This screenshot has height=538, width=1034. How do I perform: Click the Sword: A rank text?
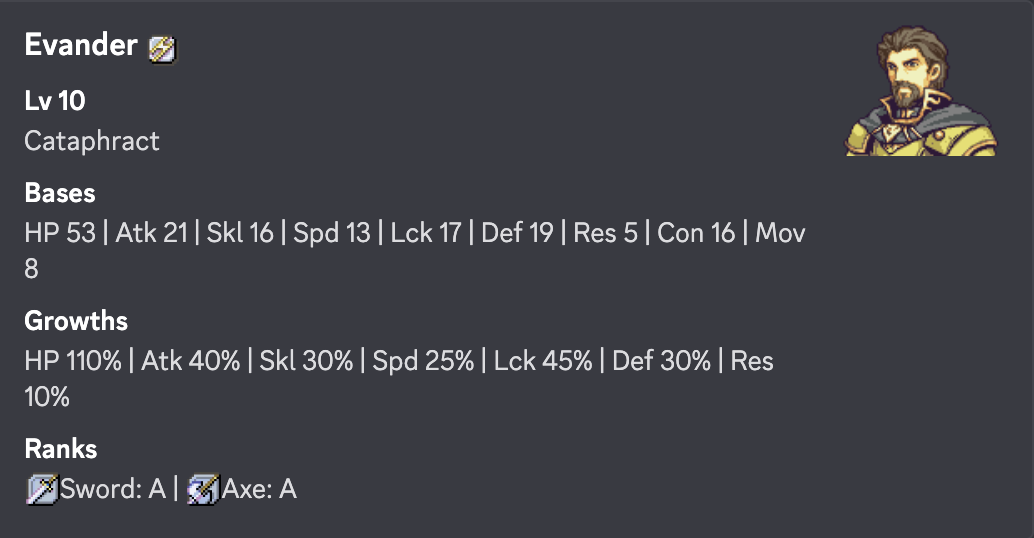(113, 489)
